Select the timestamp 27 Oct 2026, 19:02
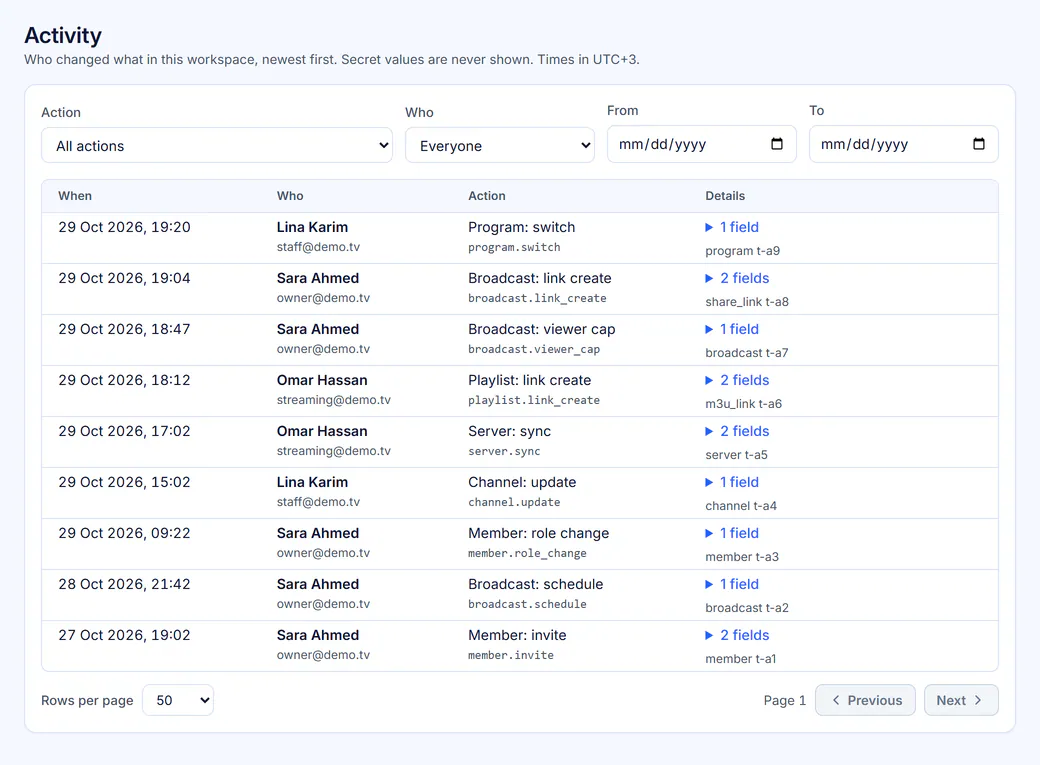The height and width of the screenshot is (765, 1040). [125, 636]
